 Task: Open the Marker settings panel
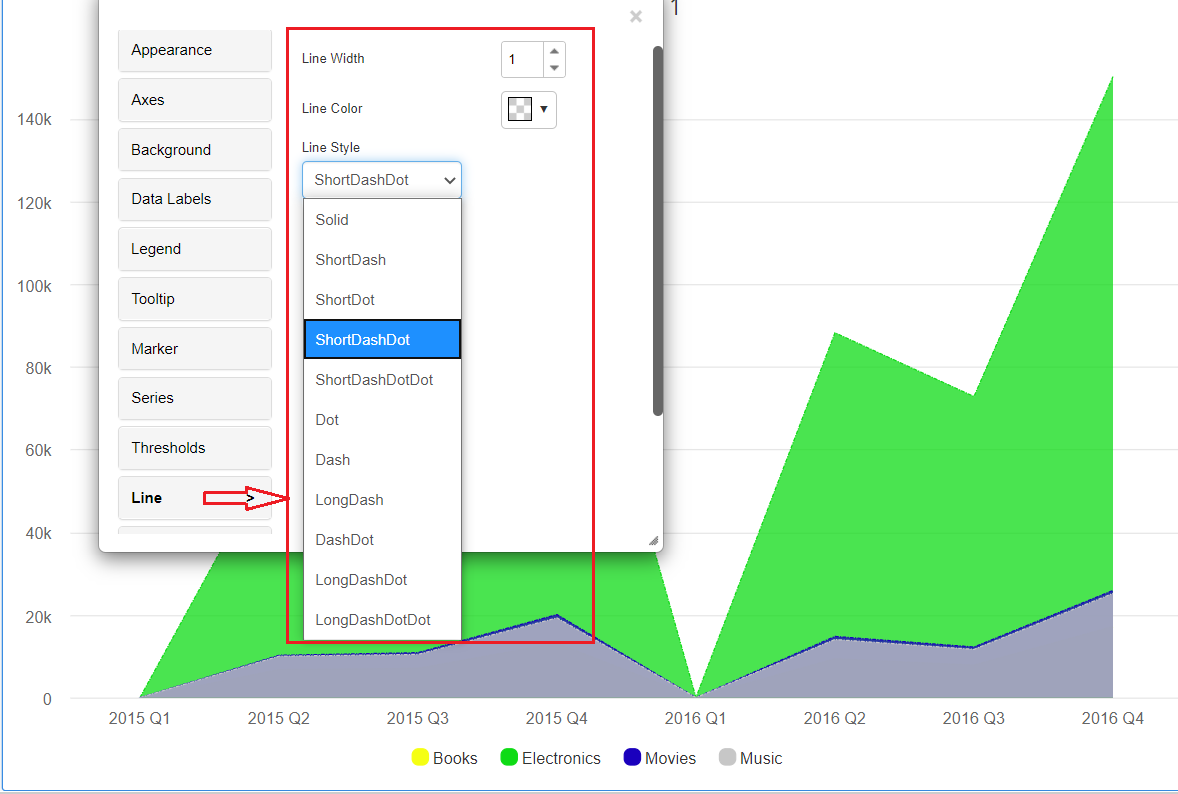194,348
